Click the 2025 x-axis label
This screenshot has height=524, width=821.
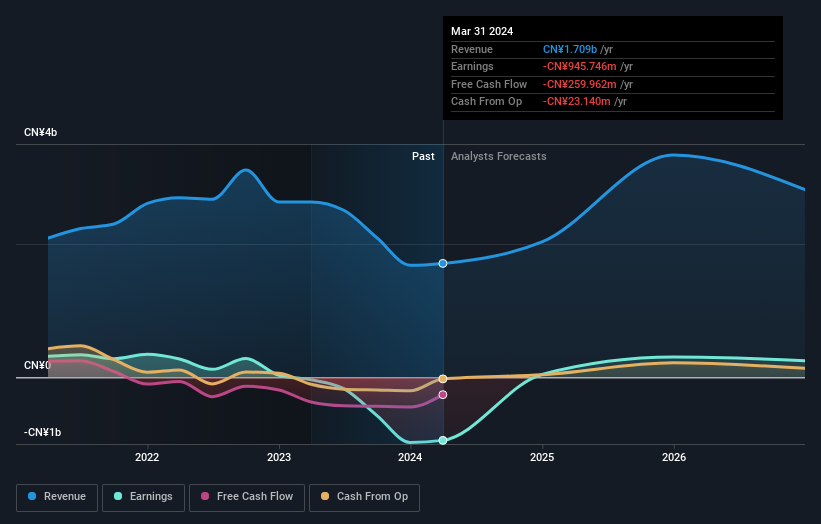[542, 458]
